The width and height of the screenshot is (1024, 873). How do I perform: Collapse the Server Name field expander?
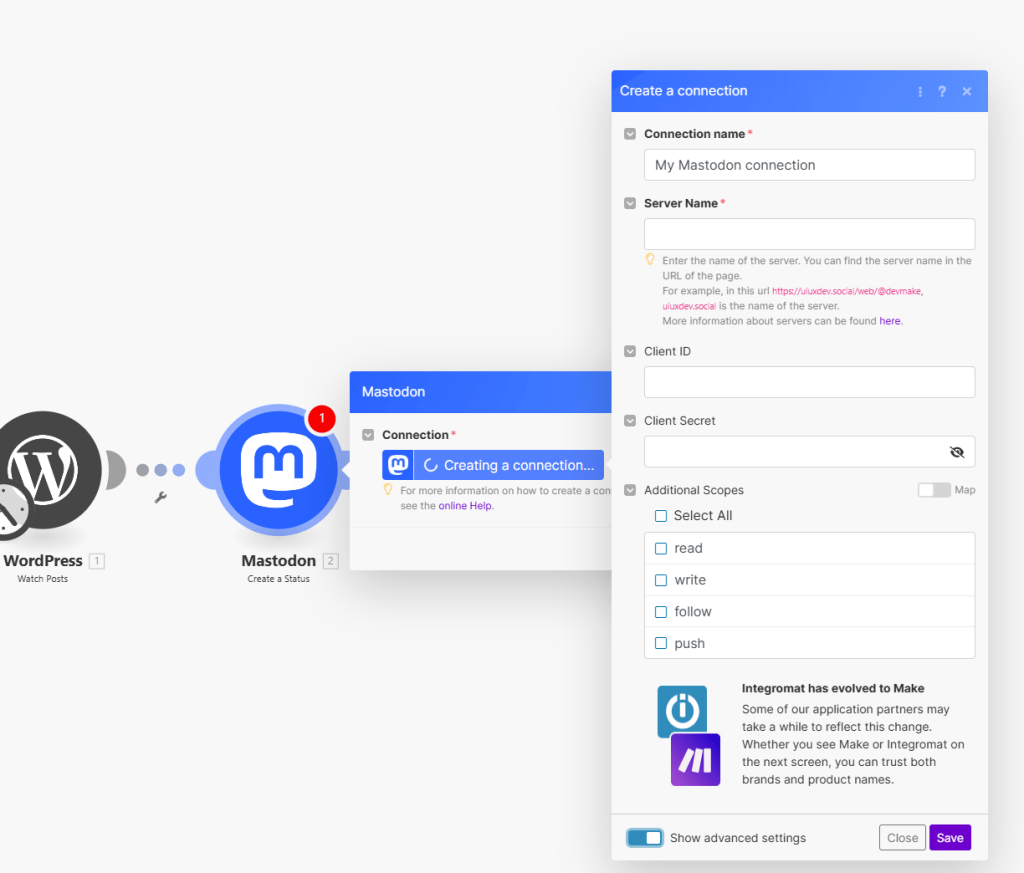[630, 203]
